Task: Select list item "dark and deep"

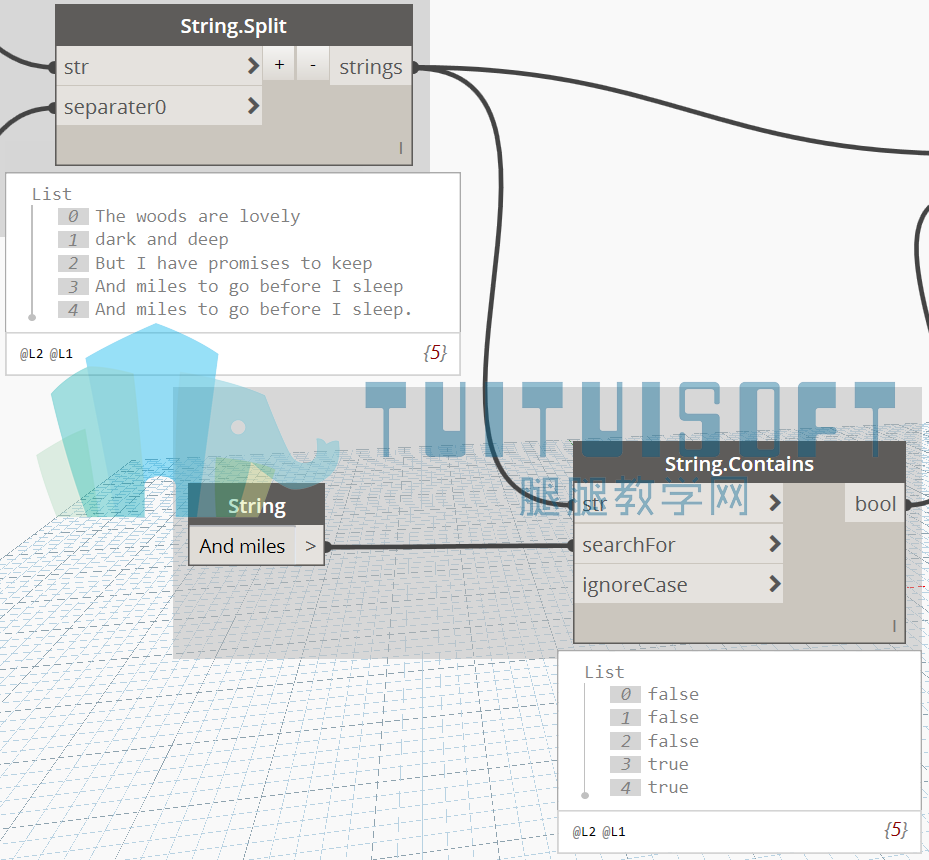Action: 162,239
